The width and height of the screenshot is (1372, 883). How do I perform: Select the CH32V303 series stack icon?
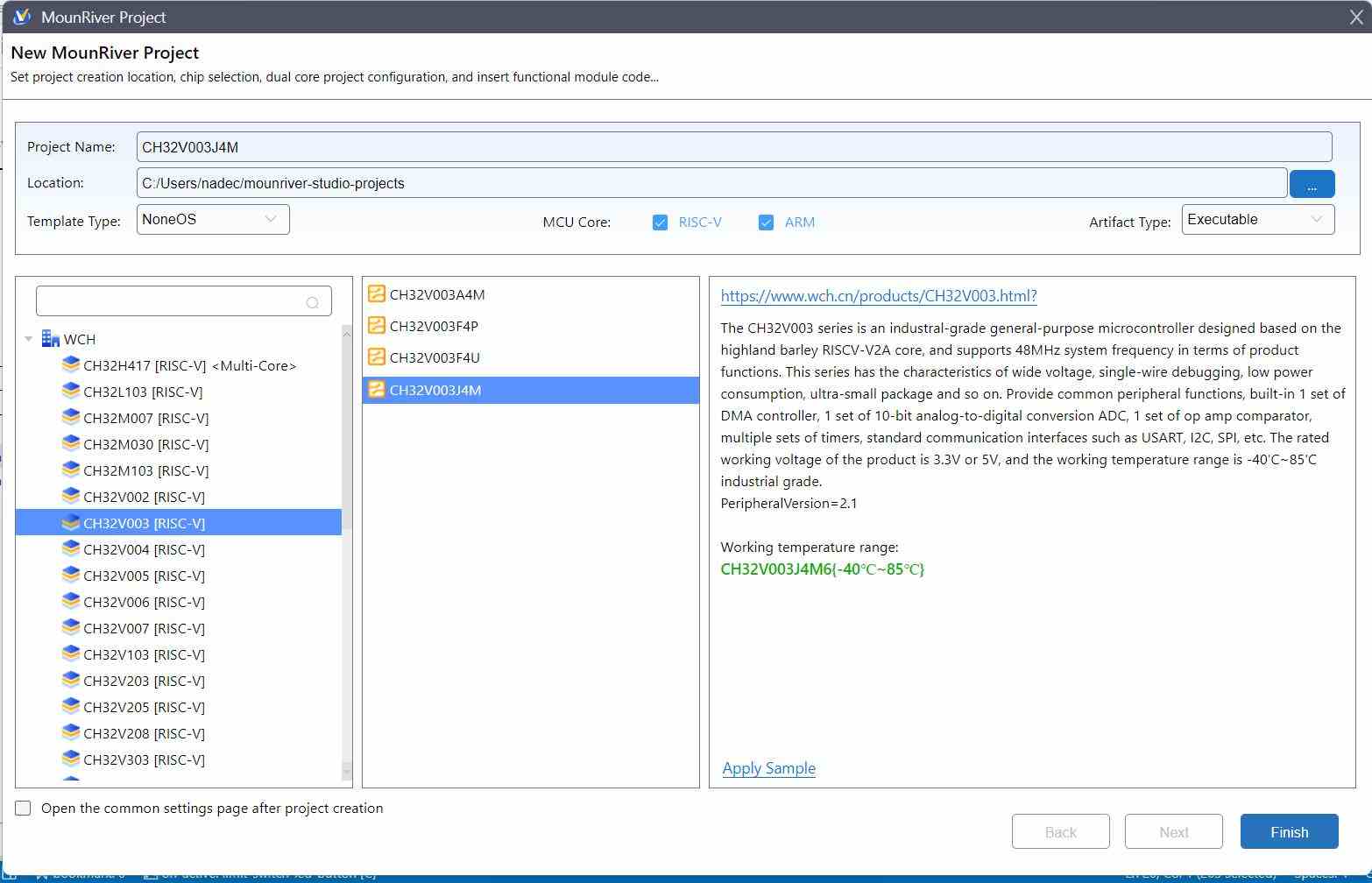tap(71, 759)
